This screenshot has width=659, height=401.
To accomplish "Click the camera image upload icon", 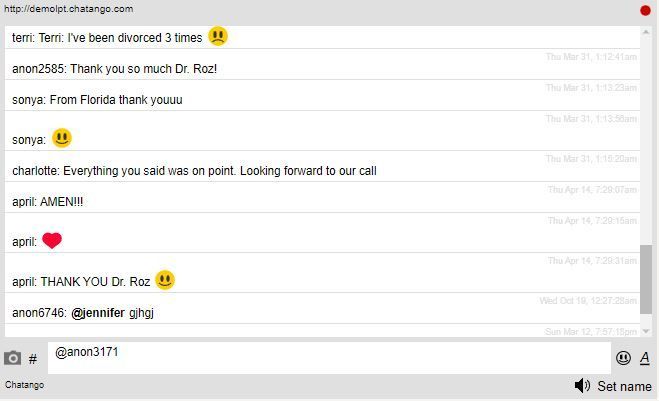I will [12, 358].
